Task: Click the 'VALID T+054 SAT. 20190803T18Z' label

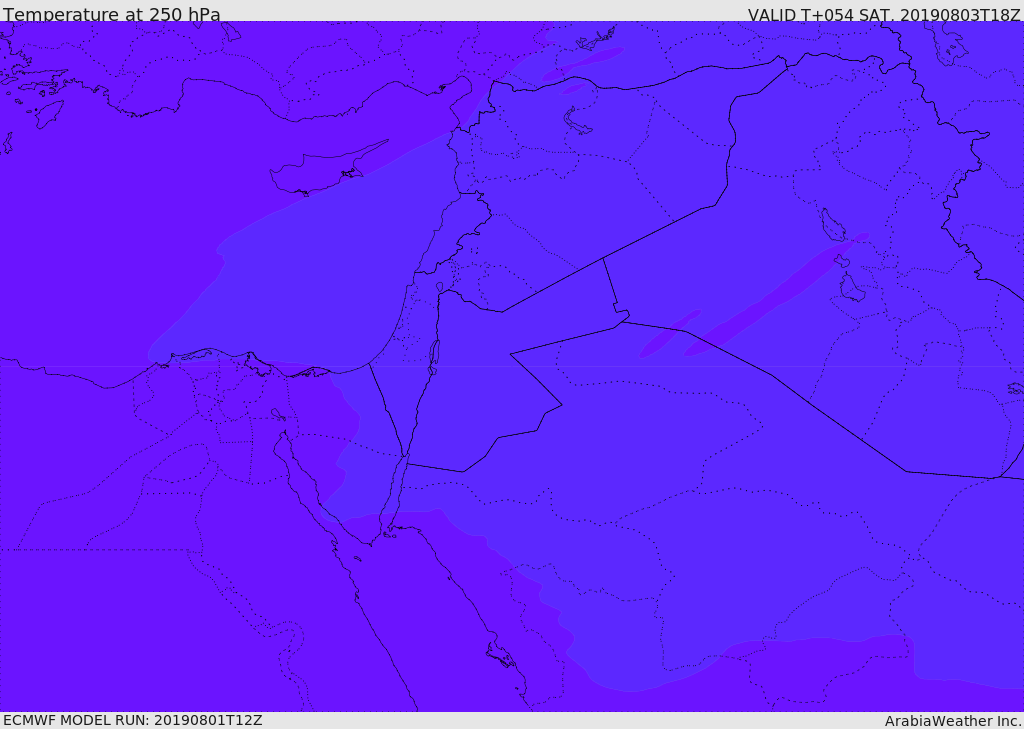Action: click(884, 14)
